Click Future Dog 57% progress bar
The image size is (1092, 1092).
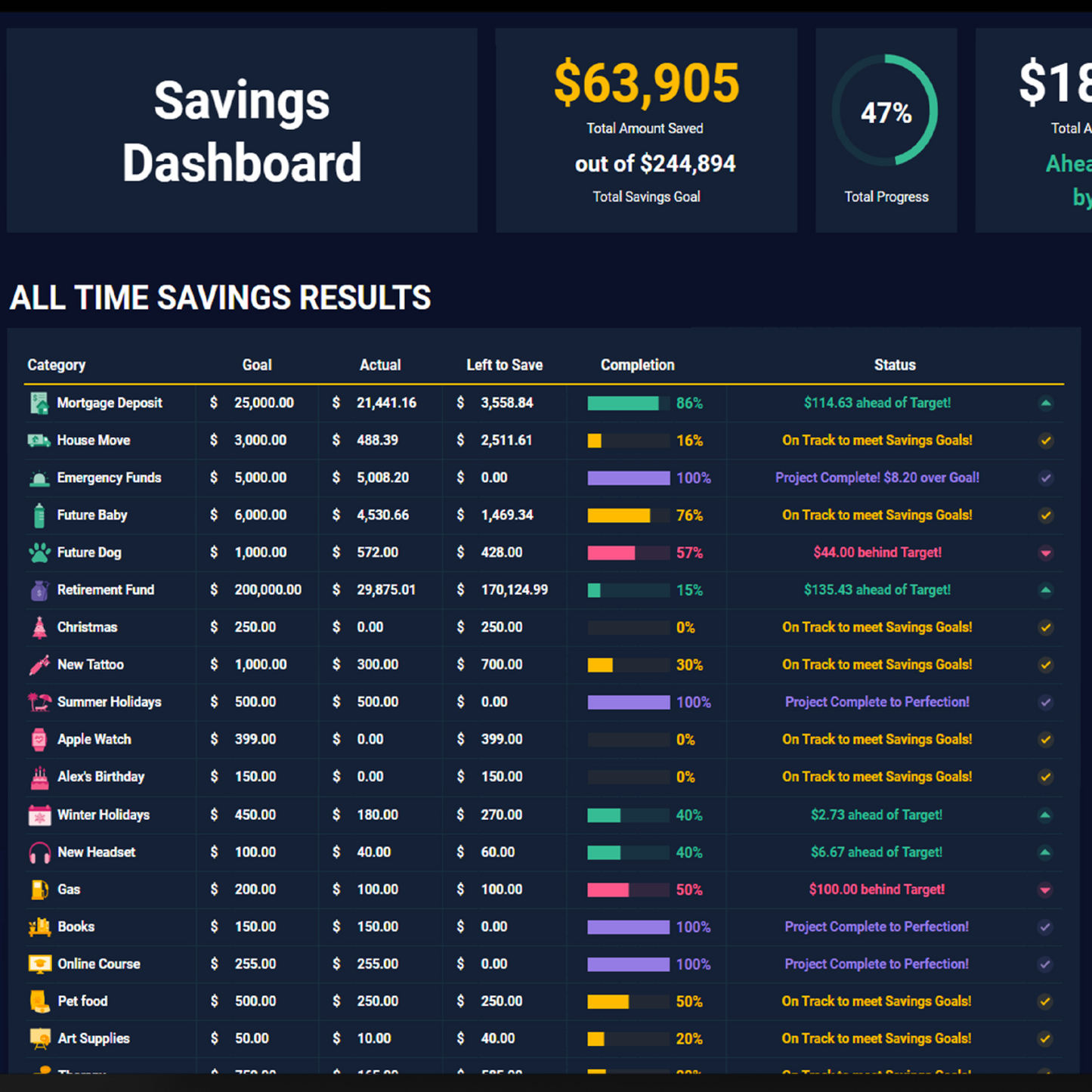click(x=629, y=553)
